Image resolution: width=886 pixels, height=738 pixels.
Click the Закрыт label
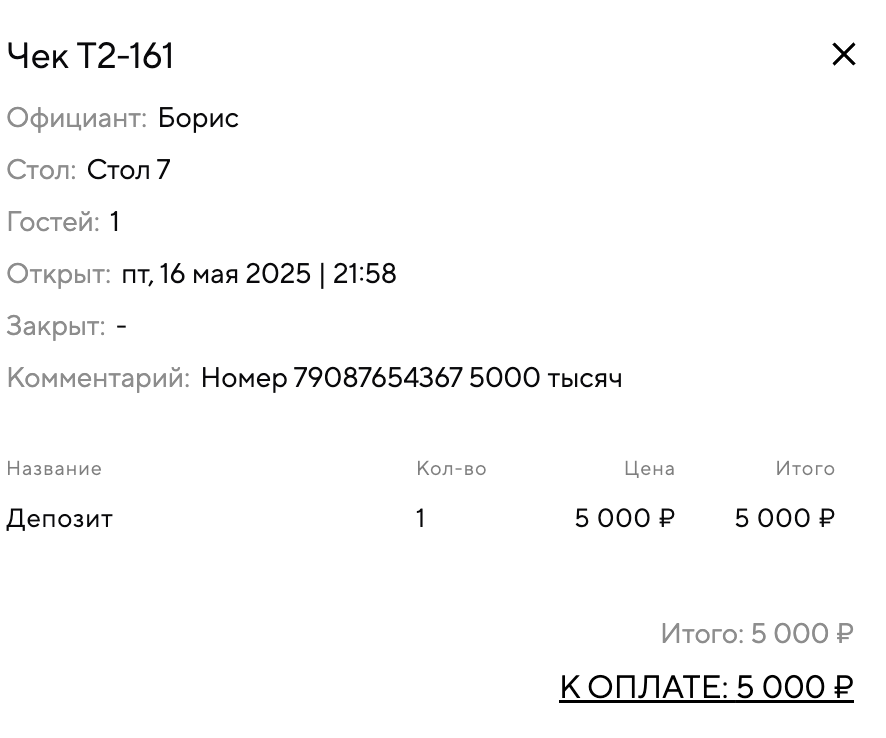55,326
